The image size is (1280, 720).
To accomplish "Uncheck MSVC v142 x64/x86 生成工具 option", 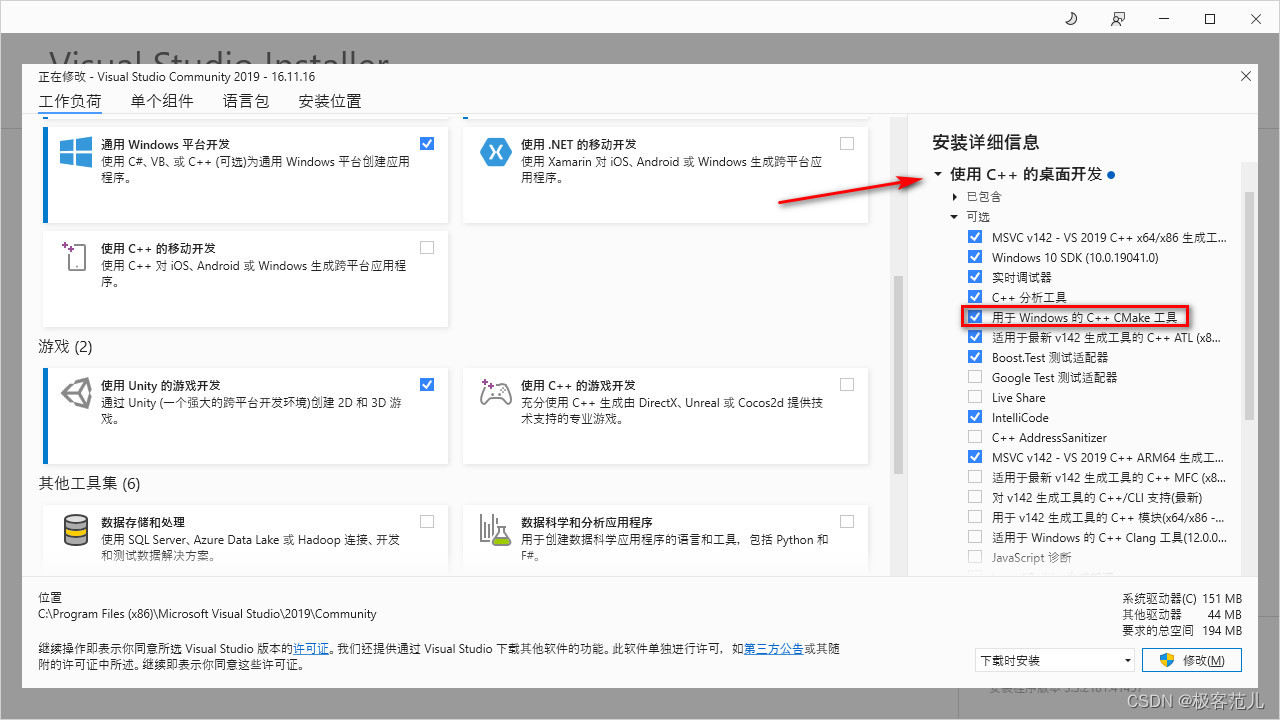I will [x=975, y=237].
